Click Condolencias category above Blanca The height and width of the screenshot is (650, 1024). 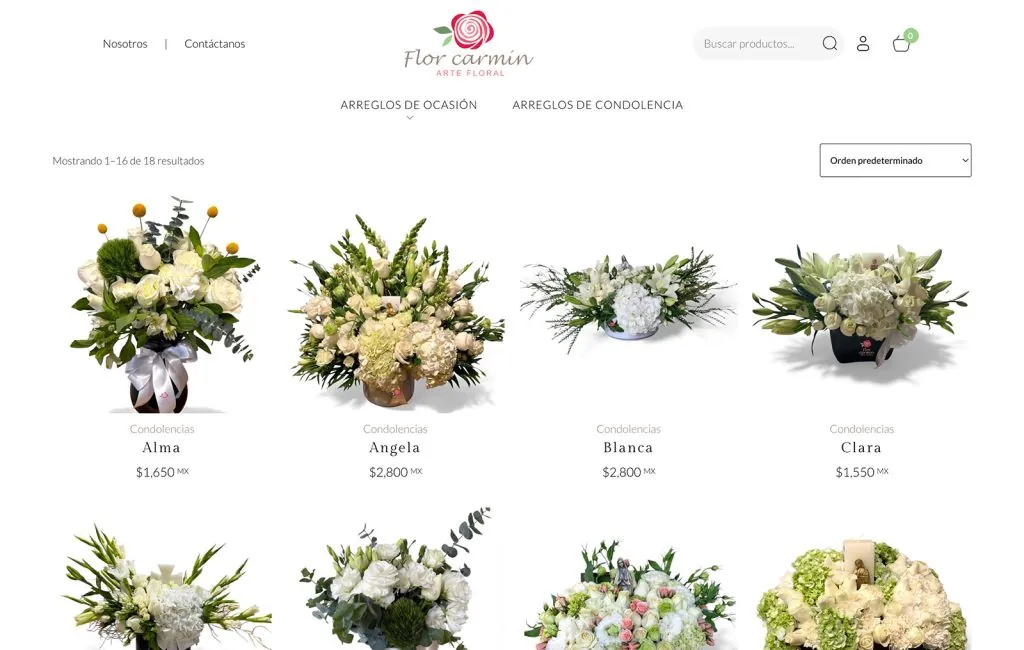(628, 429)
